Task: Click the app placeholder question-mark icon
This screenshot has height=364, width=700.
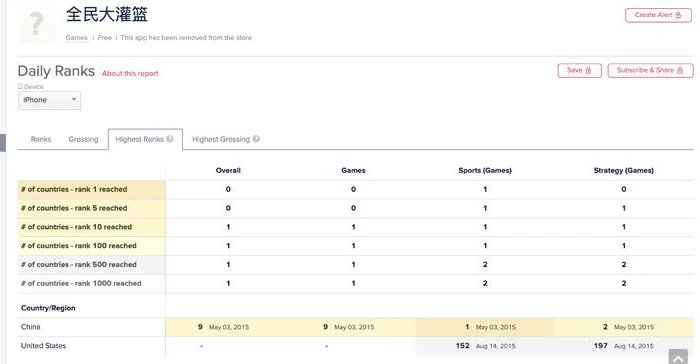Action: (37, 24)
